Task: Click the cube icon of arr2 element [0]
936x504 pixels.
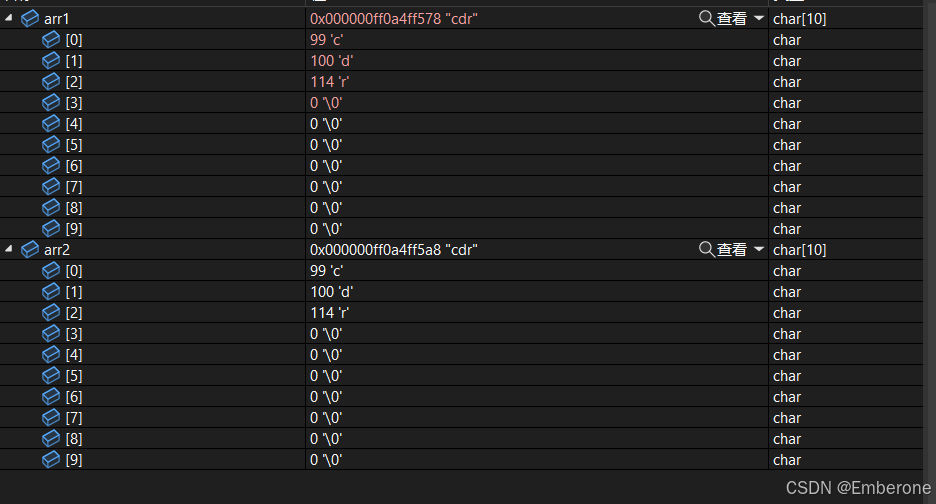Action: pyautogui.click(x=51, y=271)
